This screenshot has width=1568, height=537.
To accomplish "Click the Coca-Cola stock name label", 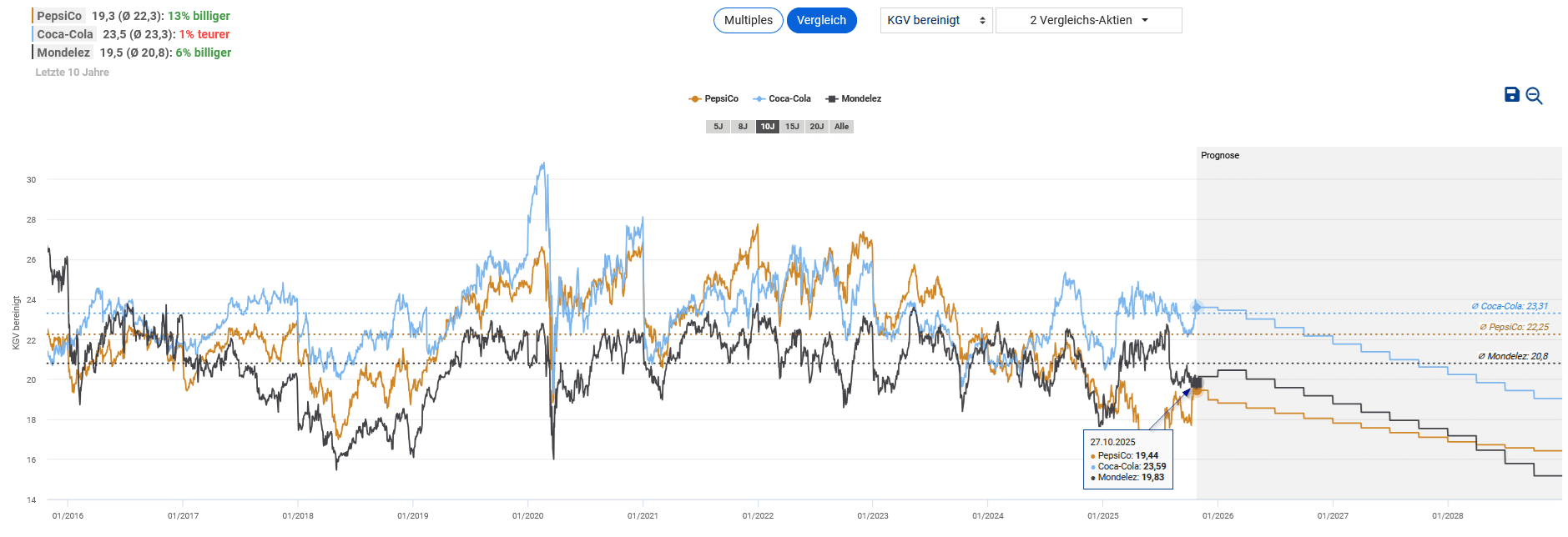I will (65, 34).
